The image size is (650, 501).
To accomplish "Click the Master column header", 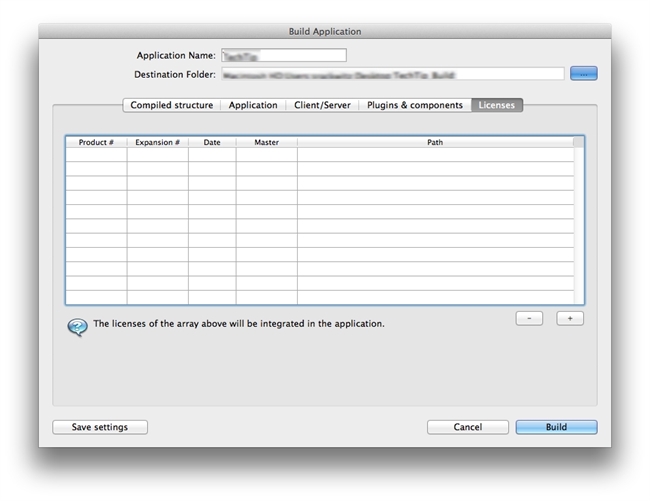I will [266, 143].
